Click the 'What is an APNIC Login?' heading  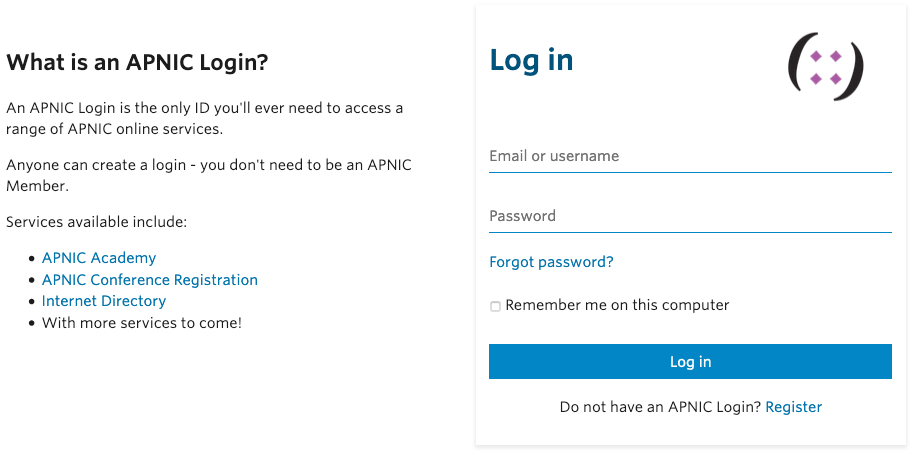[138, 62]
